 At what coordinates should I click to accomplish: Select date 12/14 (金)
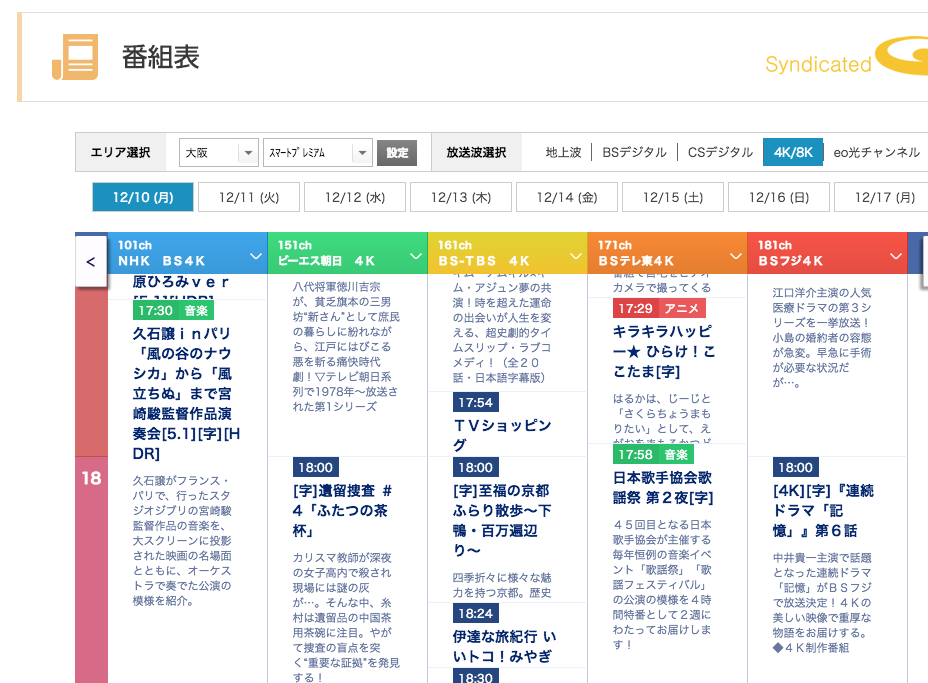pos(566,197)
